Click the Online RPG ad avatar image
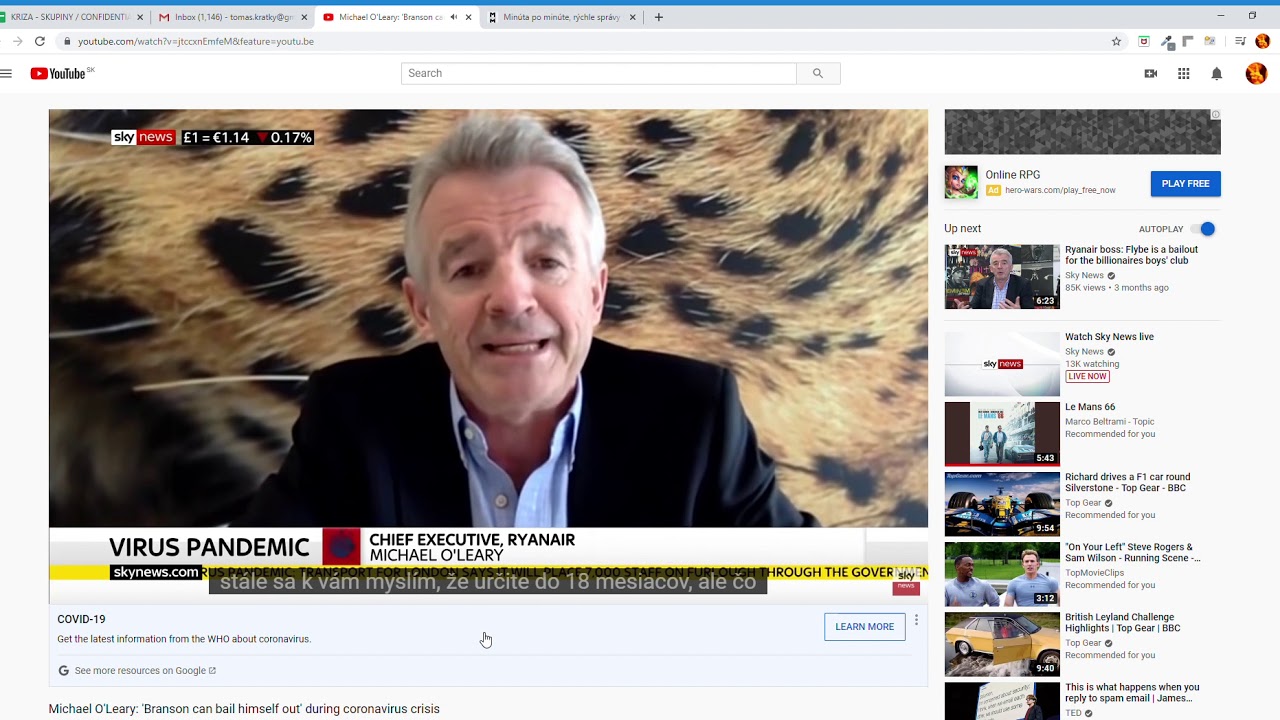This screenshot has width=1280, height=720. pyautogui.click(x=961, y=182)
